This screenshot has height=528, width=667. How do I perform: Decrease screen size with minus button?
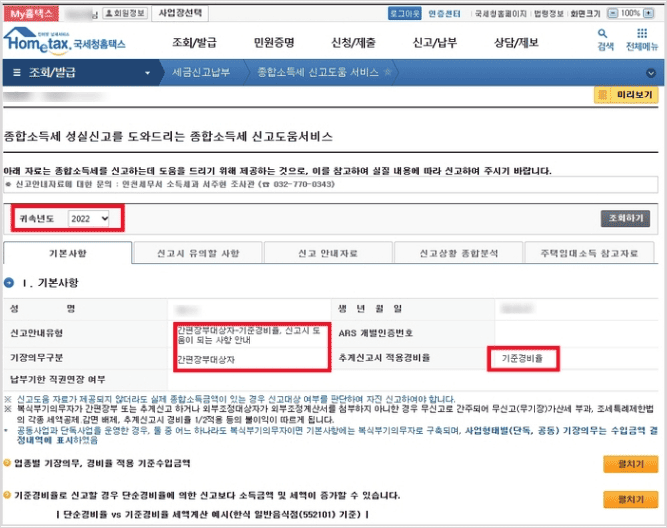(x=612, y=13)
